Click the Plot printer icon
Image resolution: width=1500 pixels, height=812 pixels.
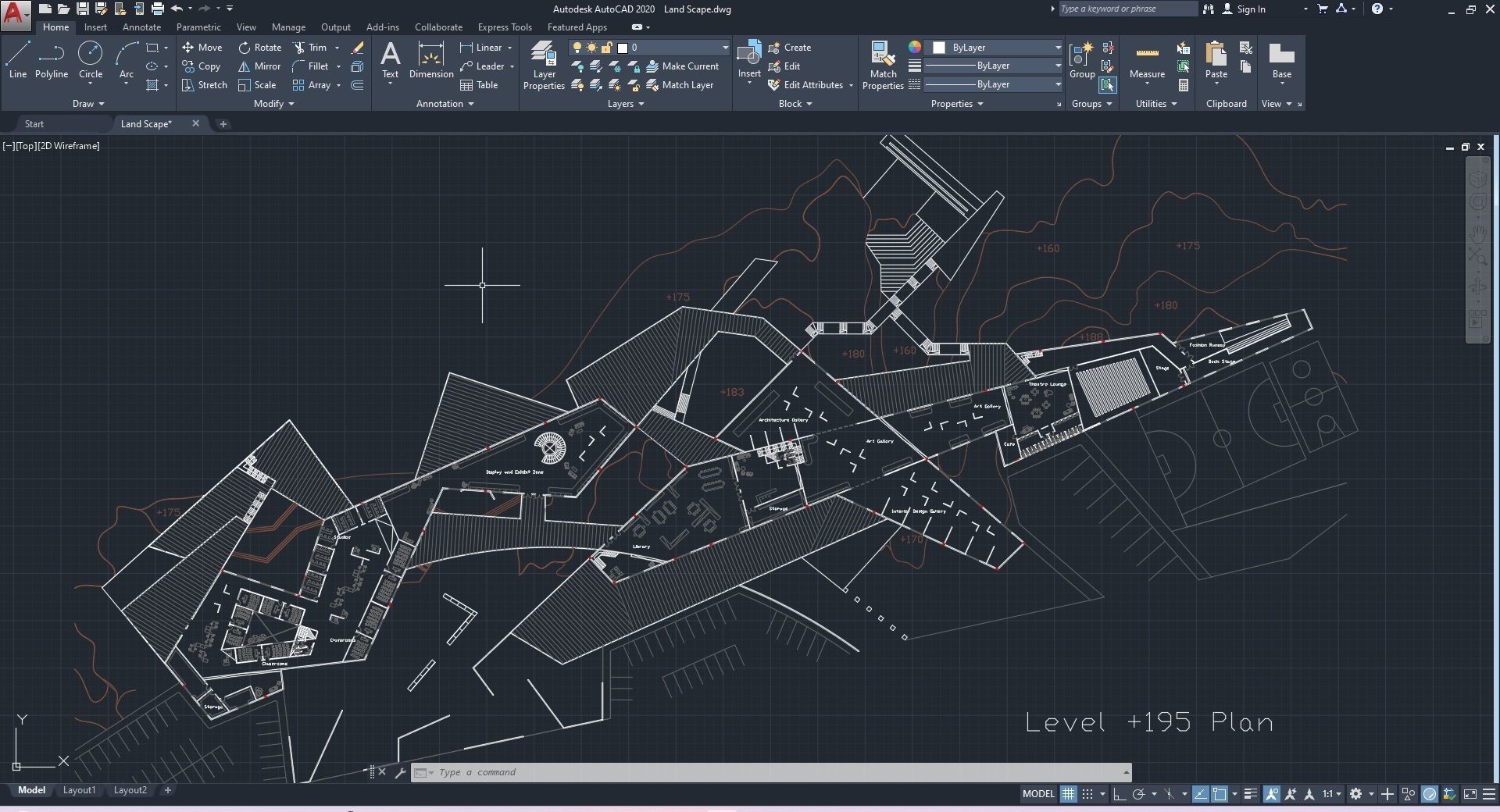point(158,9)
